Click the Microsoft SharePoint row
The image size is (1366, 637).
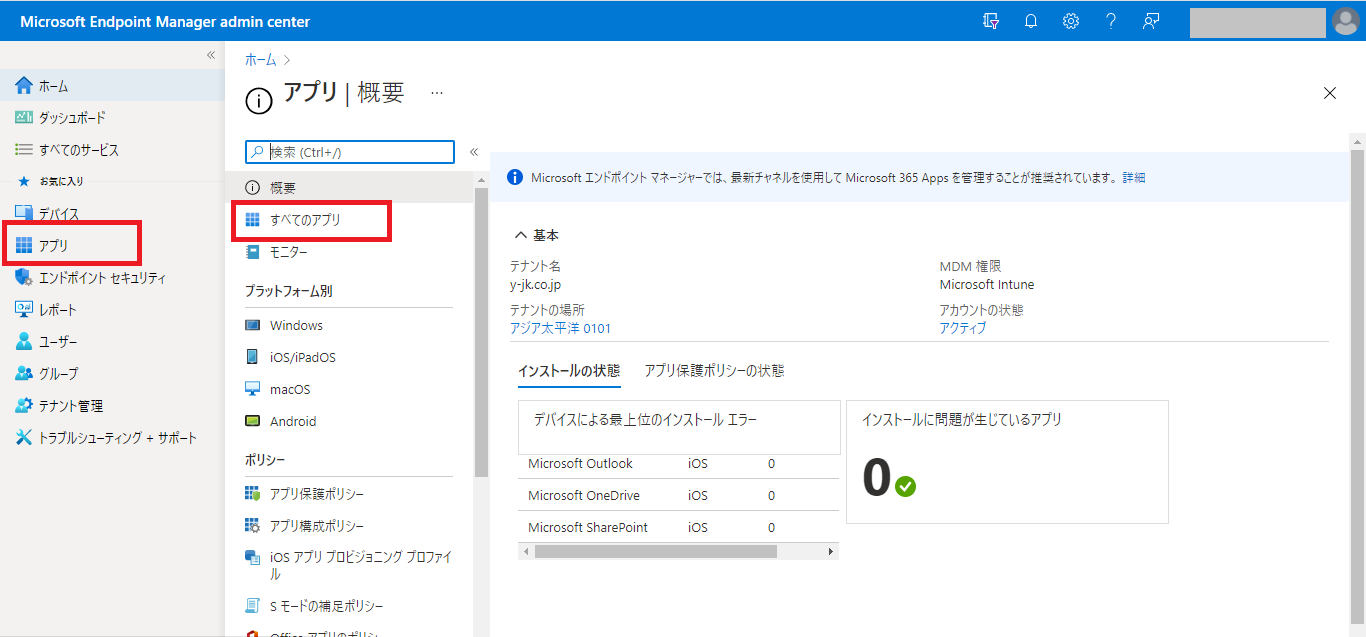click(x=679, y=527)
